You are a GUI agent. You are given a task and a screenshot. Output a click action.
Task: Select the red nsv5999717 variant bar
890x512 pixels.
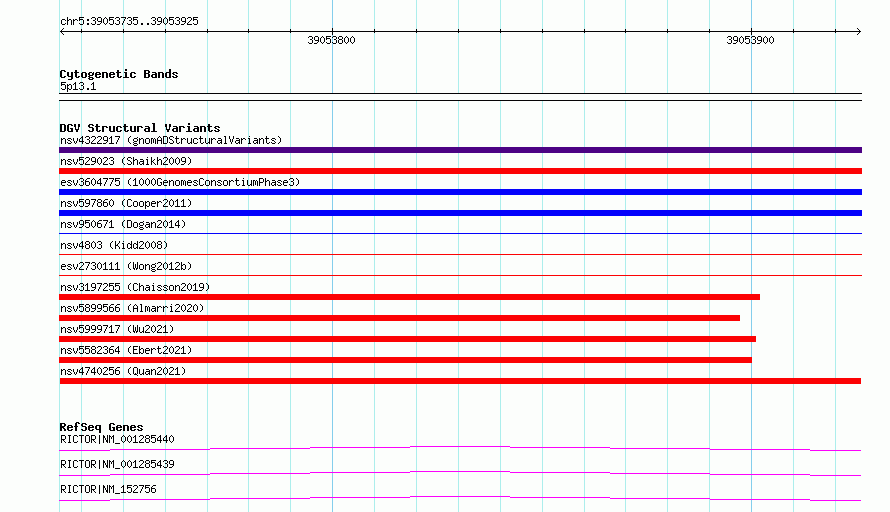408,339
